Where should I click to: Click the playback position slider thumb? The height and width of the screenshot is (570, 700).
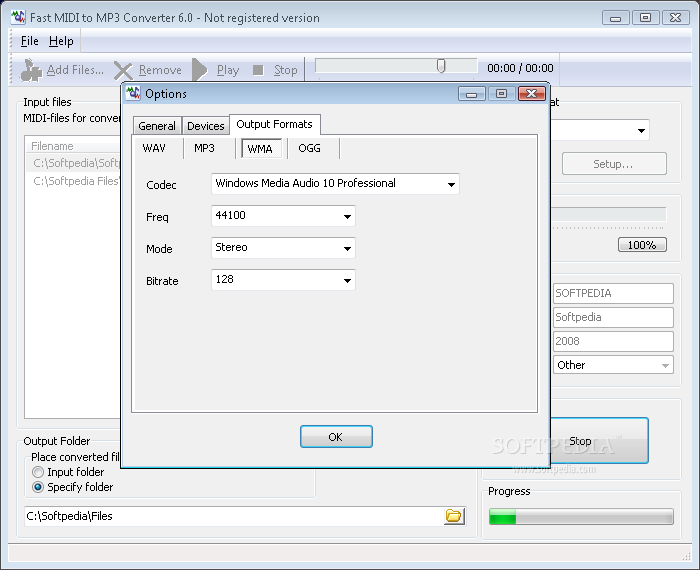point(441,66)
